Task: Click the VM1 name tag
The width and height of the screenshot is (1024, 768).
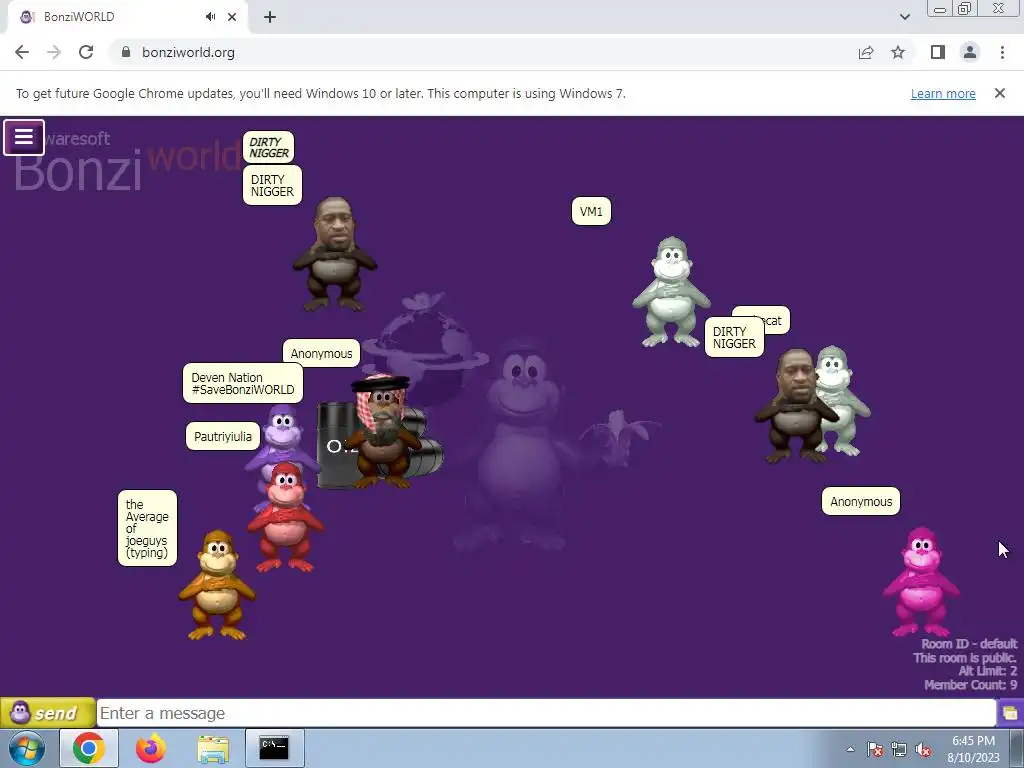Action: [x=591, y=211]
